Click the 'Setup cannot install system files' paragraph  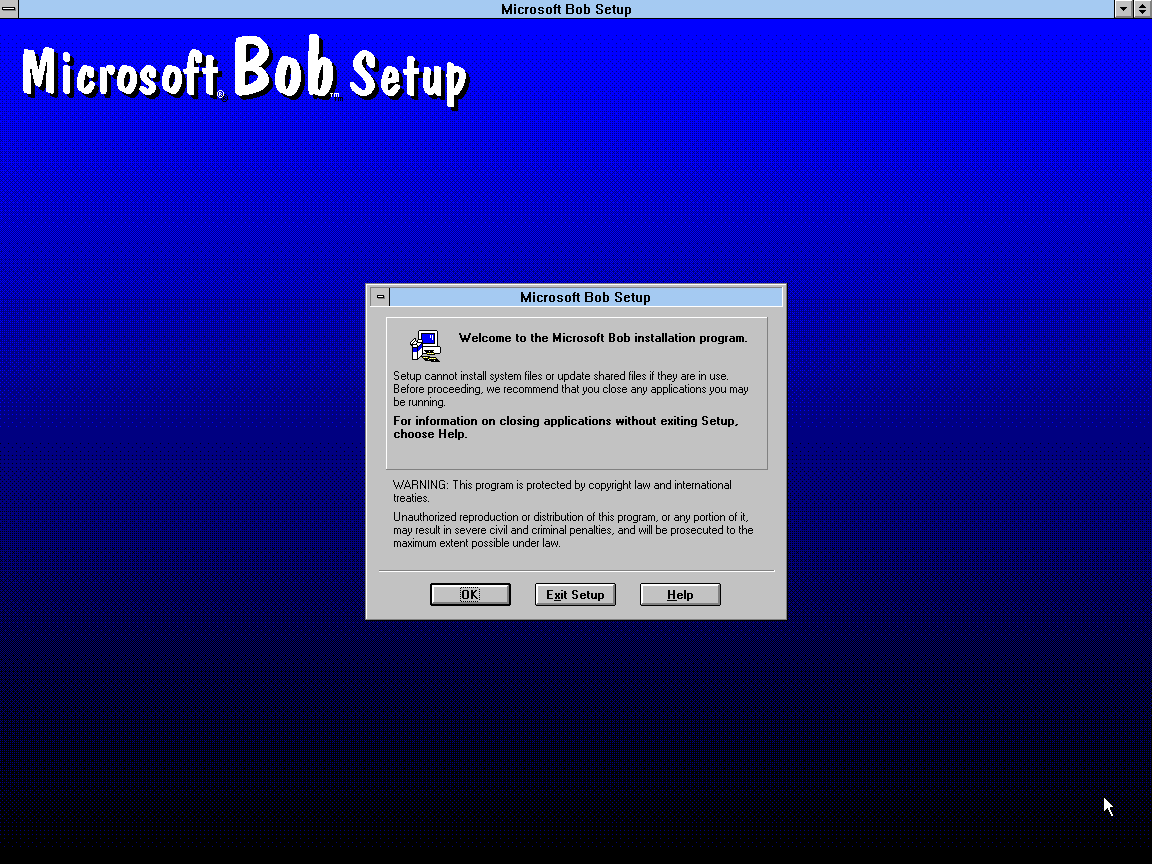[571, 389]
